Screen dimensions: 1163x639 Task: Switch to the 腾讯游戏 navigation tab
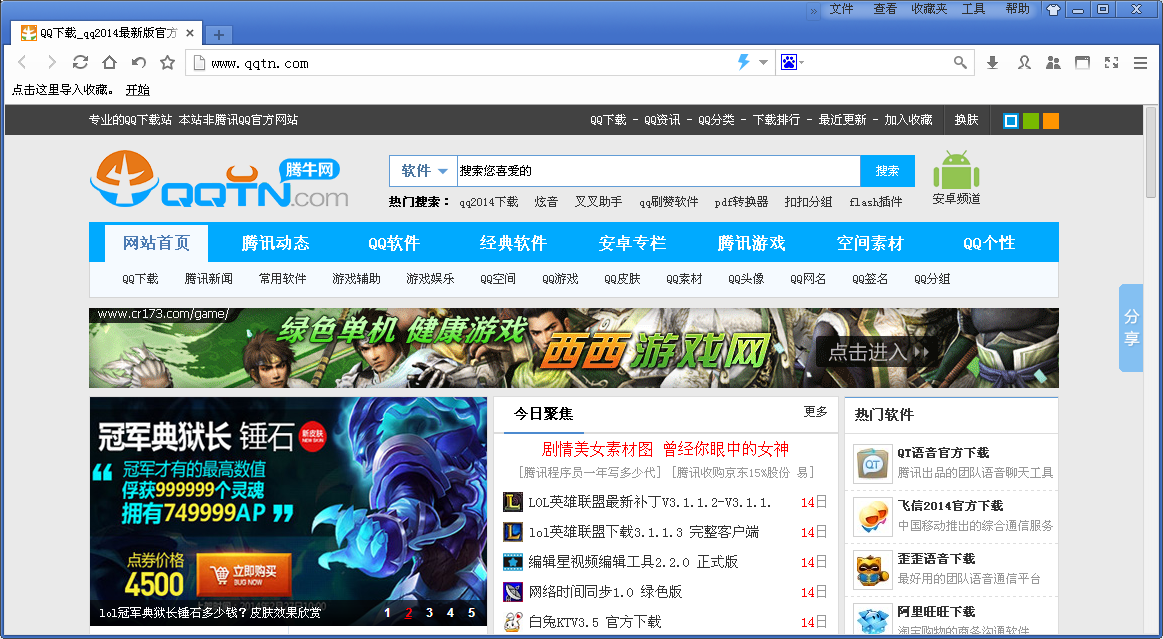click(752, 242)
